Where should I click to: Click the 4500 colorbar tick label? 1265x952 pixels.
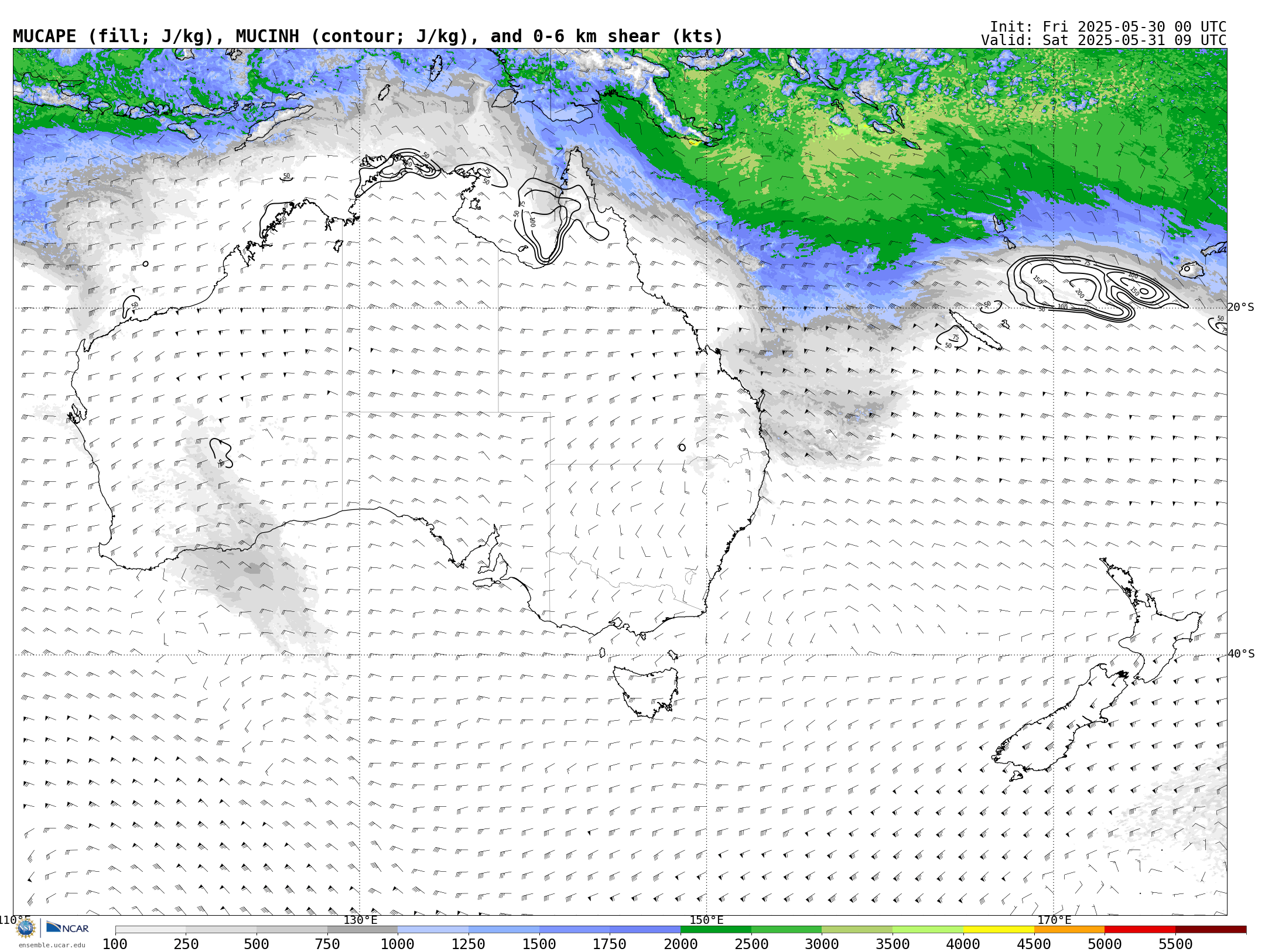click(x=1034, y=944)
